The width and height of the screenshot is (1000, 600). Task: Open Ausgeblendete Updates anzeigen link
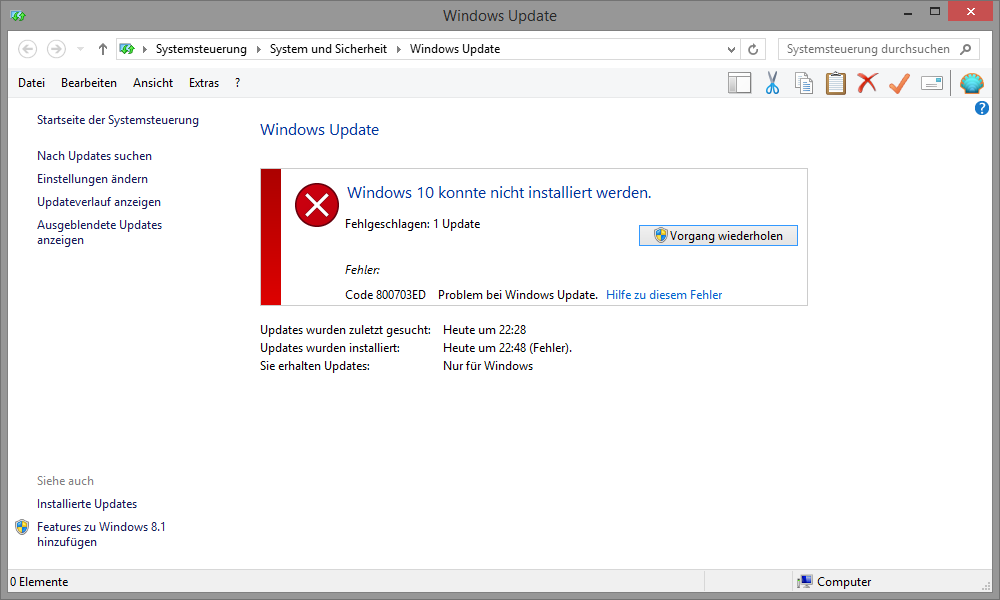(x=99, y=232)
